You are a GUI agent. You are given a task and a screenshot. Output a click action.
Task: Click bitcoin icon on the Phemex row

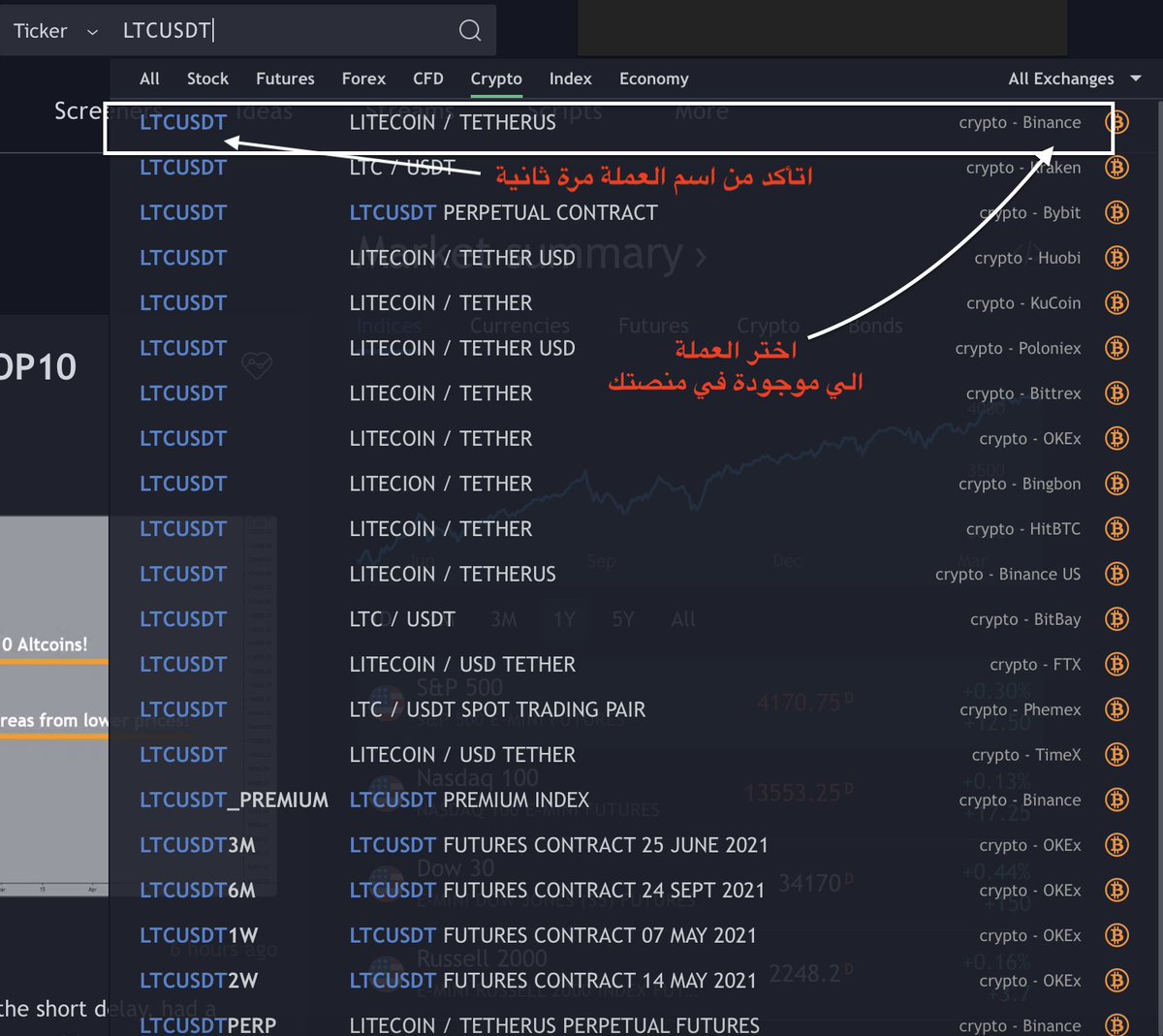tap(1116, 709)
